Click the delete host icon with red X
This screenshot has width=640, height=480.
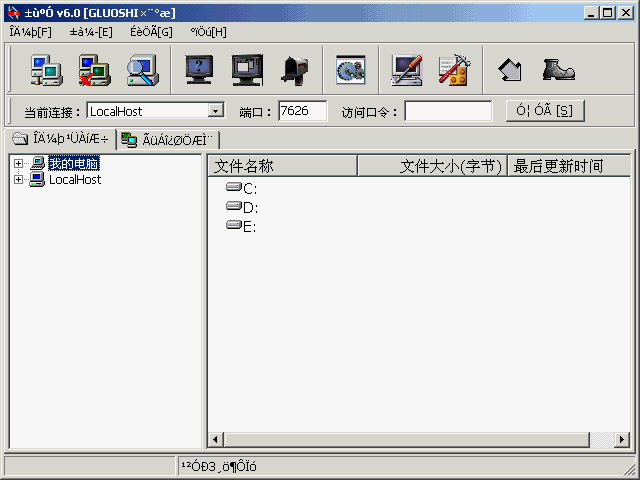pos(94,70)
